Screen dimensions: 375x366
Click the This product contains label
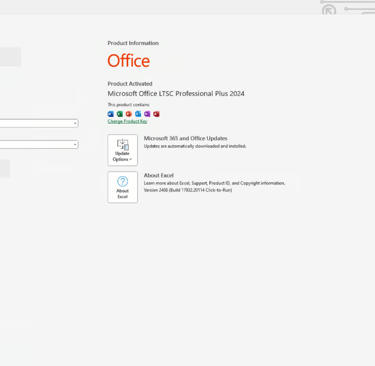click(x=128, y=105)
